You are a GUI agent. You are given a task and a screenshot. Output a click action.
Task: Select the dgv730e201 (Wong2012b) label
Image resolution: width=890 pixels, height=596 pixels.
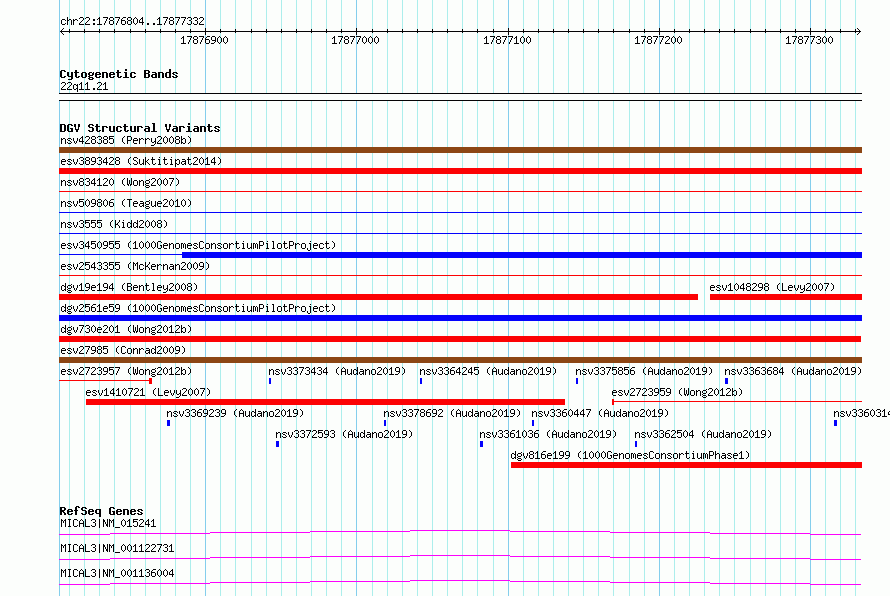(x=126, y=329)
